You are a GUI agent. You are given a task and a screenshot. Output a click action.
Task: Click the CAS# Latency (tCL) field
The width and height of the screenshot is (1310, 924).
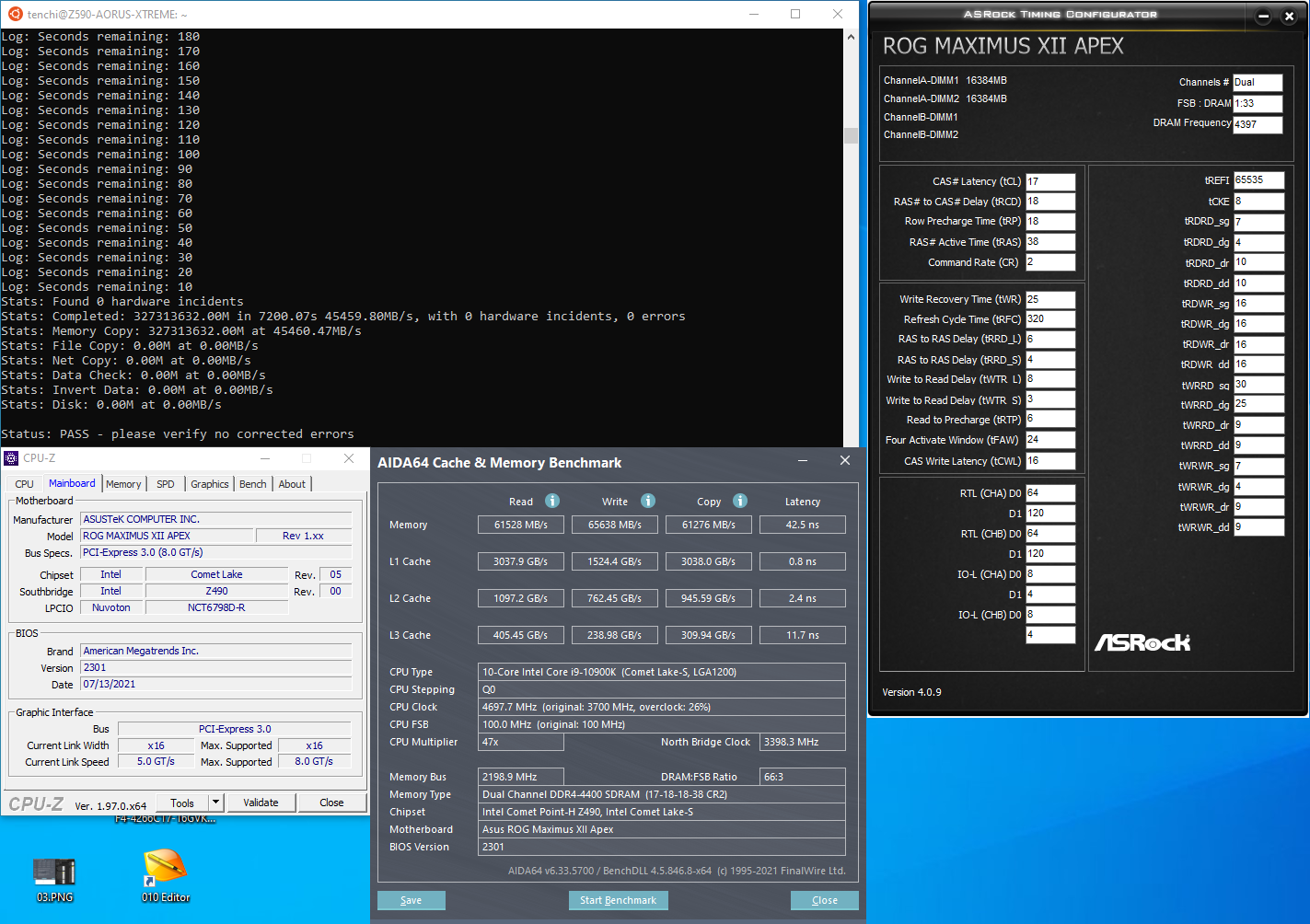1050,181
